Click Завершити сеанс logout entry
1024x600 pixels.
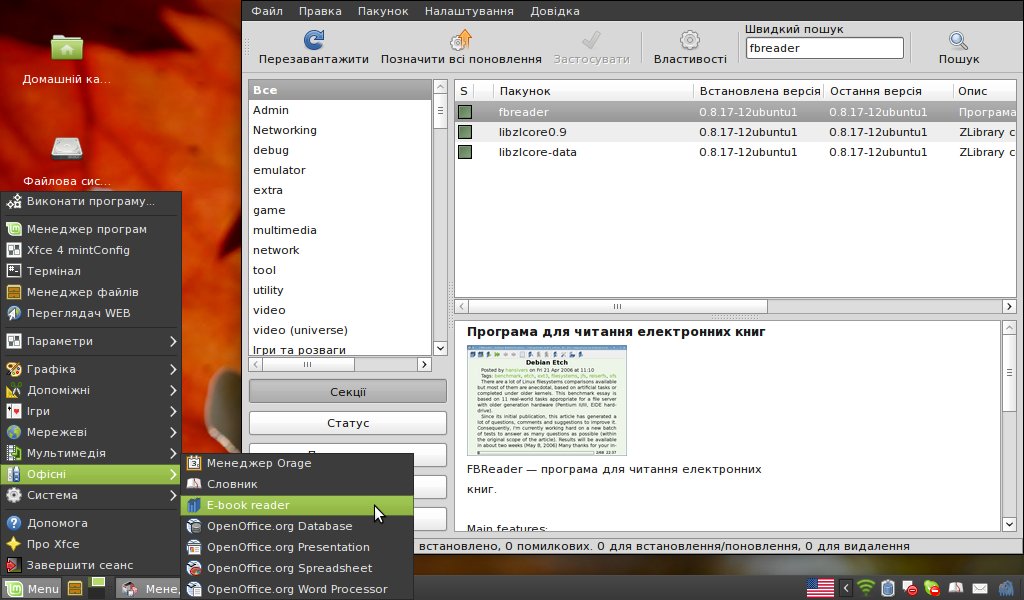91,565
